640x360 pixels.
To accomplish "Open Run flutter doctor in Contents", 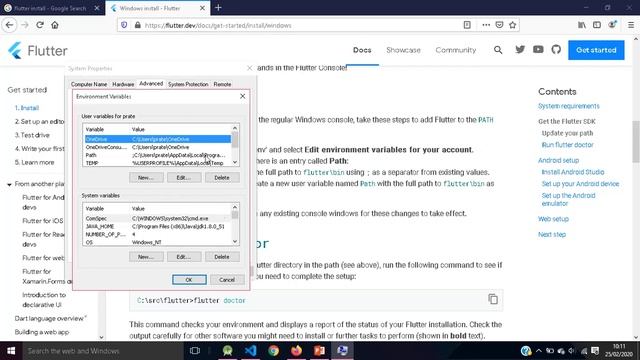I will pos(567,145).
